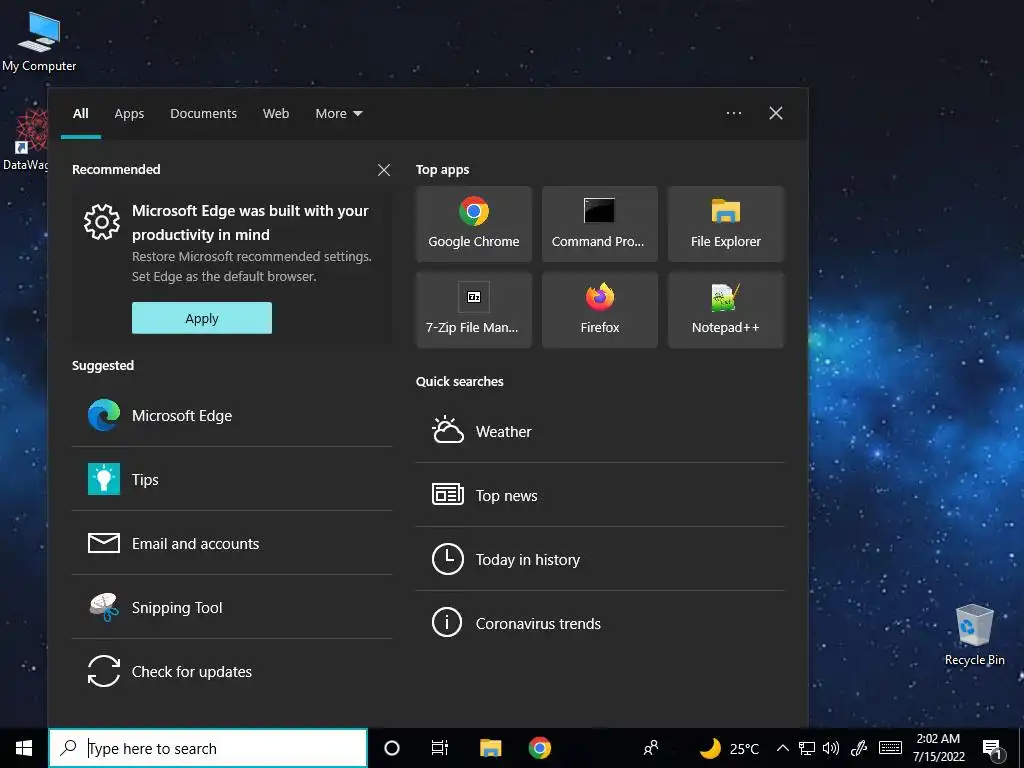Open Email and accounts settings

[232, 543]
